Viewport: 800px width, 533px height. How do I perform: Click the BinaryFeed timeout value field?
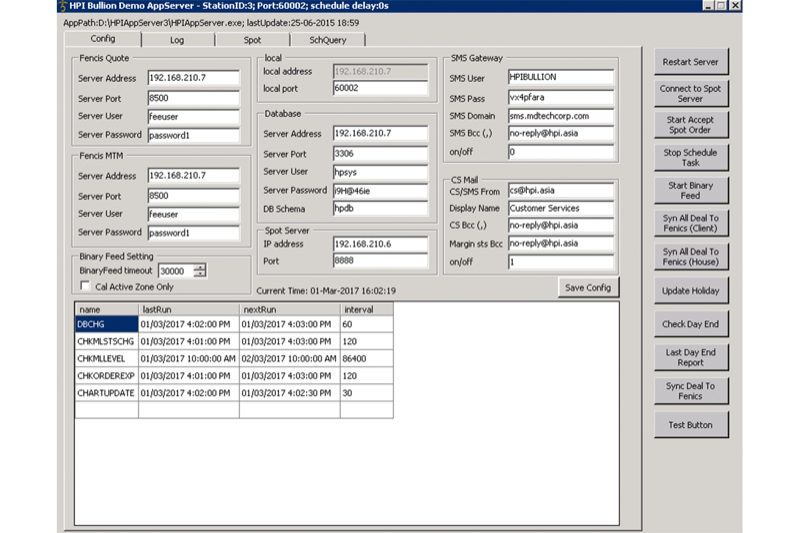pyautogui.click(x=176, y=271)
